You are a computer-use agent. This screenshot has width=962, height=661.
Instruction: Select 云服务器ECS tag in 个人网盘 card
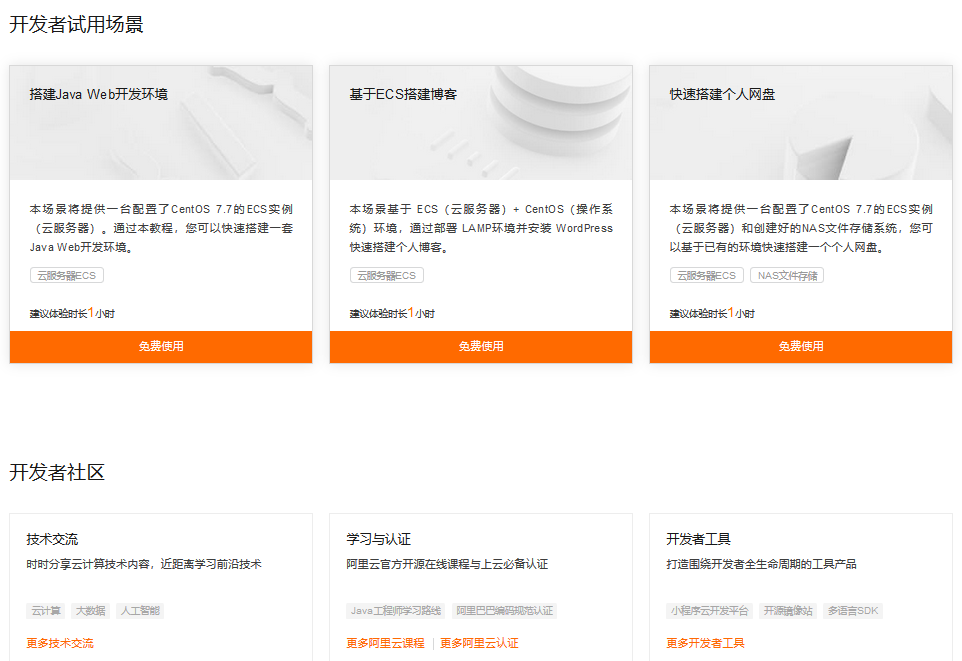click(x=707, y=276)
